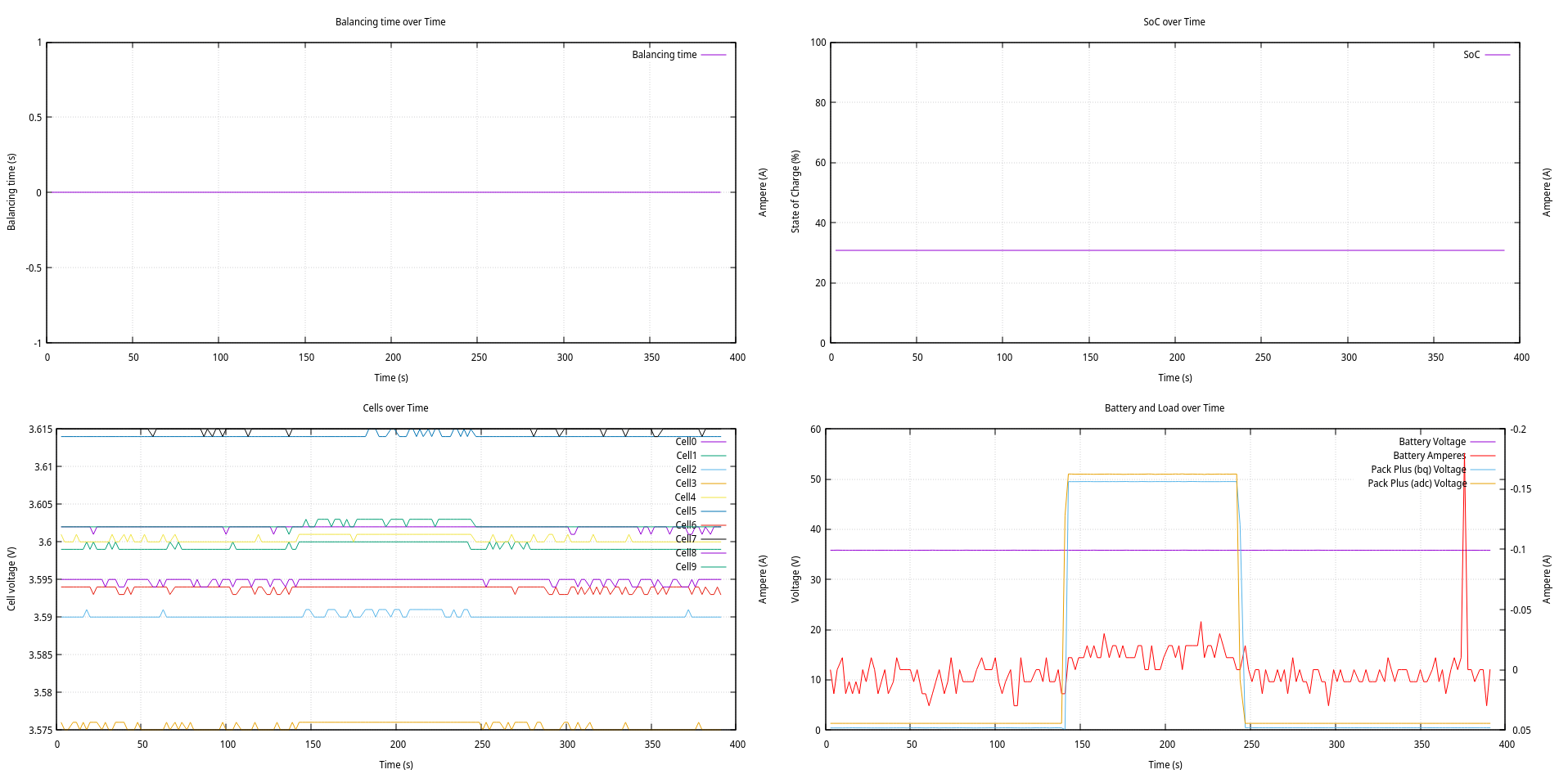Click the 3.575 tick on Cells chart

[x=40, y=731]
